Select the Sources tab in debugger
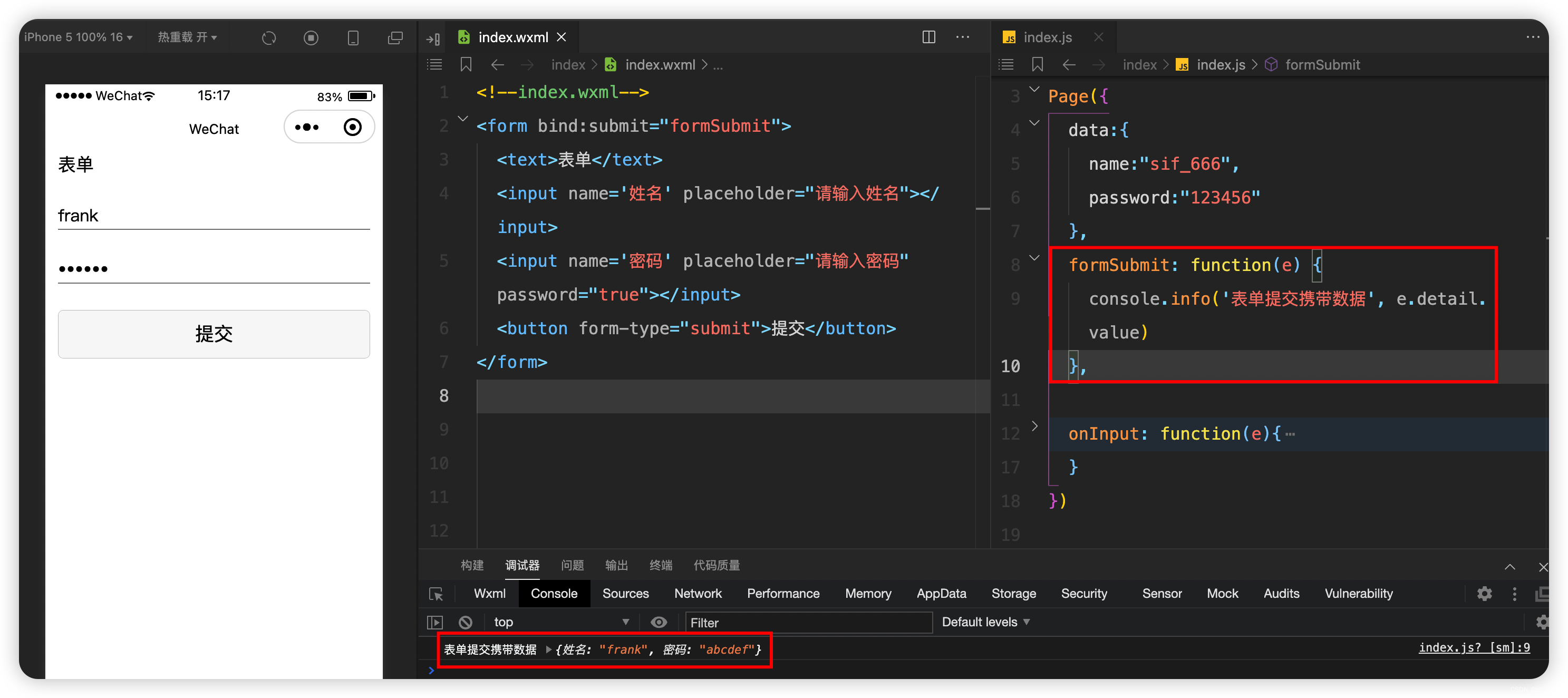Image resolution: width=1568 pixels, height=698 pixels. [624, 592]
